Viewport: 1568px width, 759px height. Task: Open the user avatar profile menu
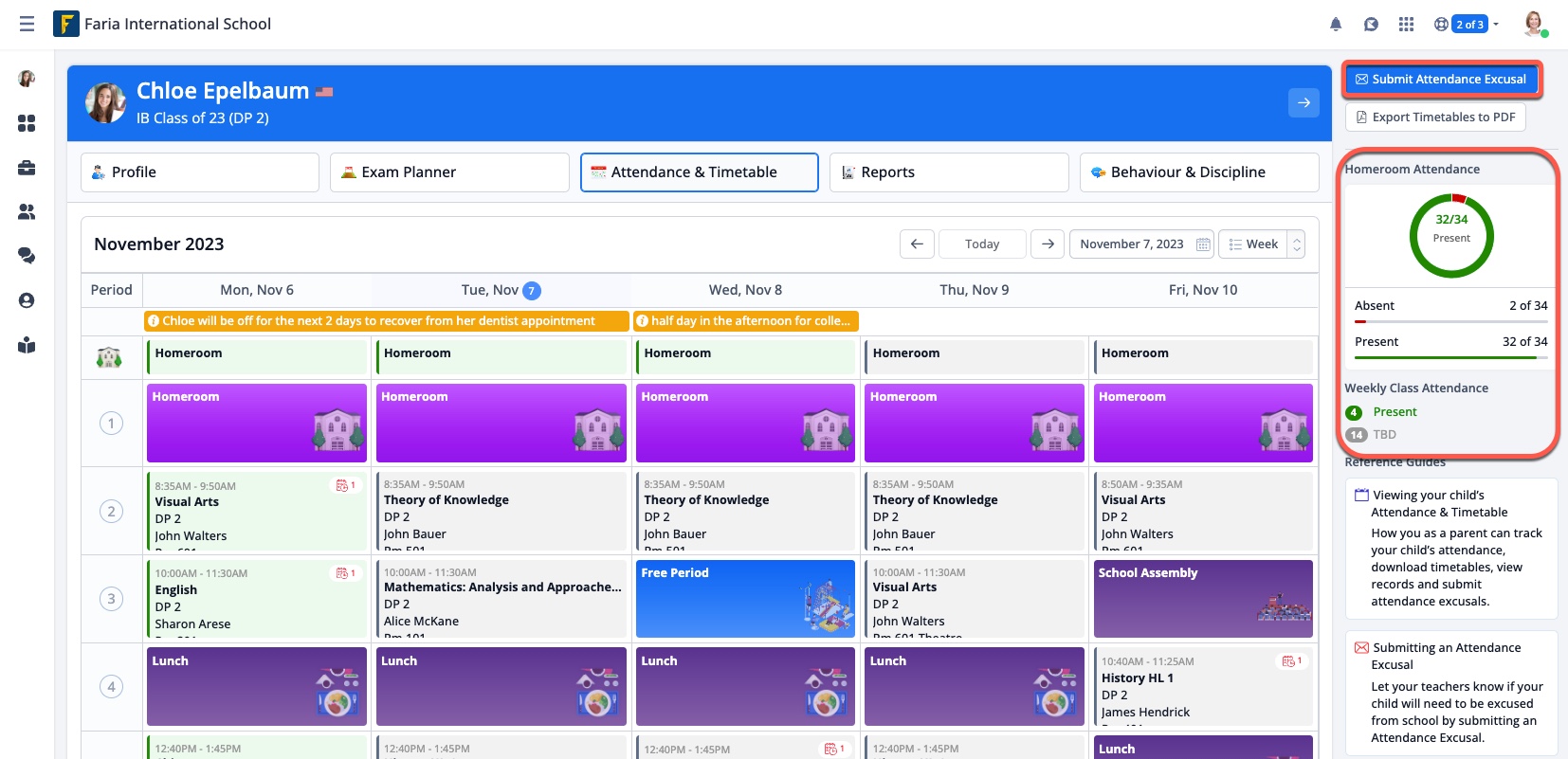pos(1534,25)
